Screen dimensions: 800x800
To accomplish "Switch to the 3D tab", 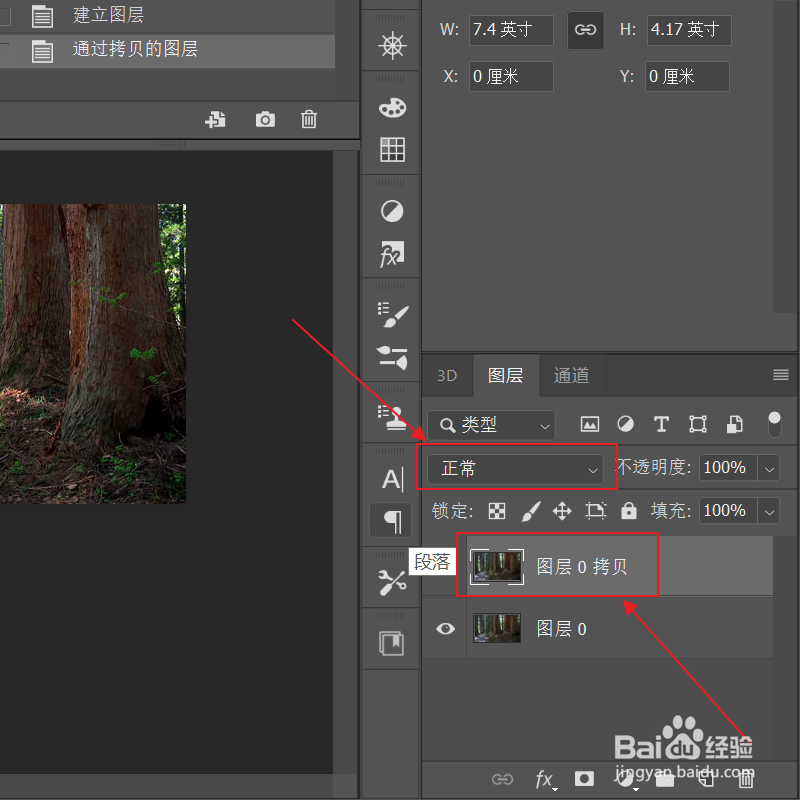I will click(447, 376).
